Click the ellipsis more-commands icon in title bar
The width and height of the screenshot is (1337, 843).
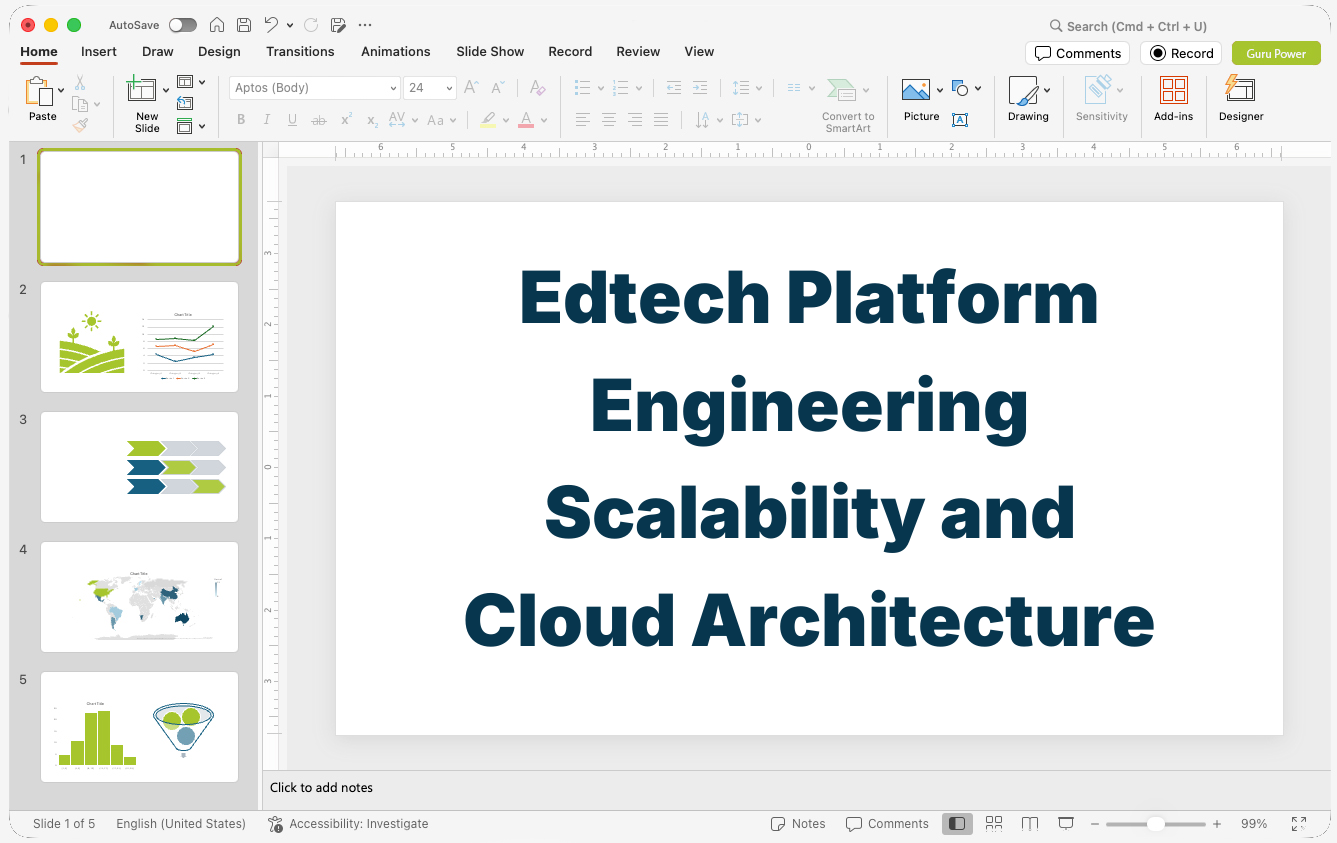(x=365, y=25)
